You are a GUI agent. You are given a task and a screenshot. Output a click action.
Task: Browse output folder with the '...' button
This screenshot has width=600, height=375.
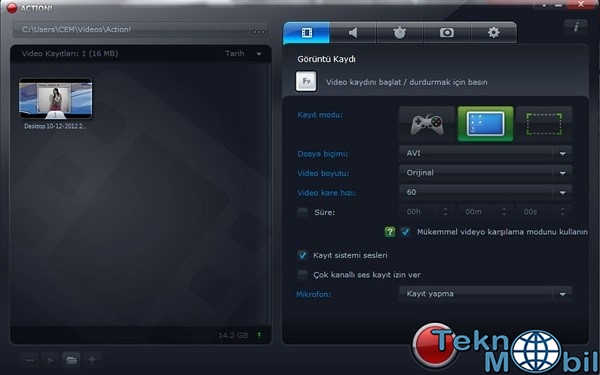click(x=259, y=31)
